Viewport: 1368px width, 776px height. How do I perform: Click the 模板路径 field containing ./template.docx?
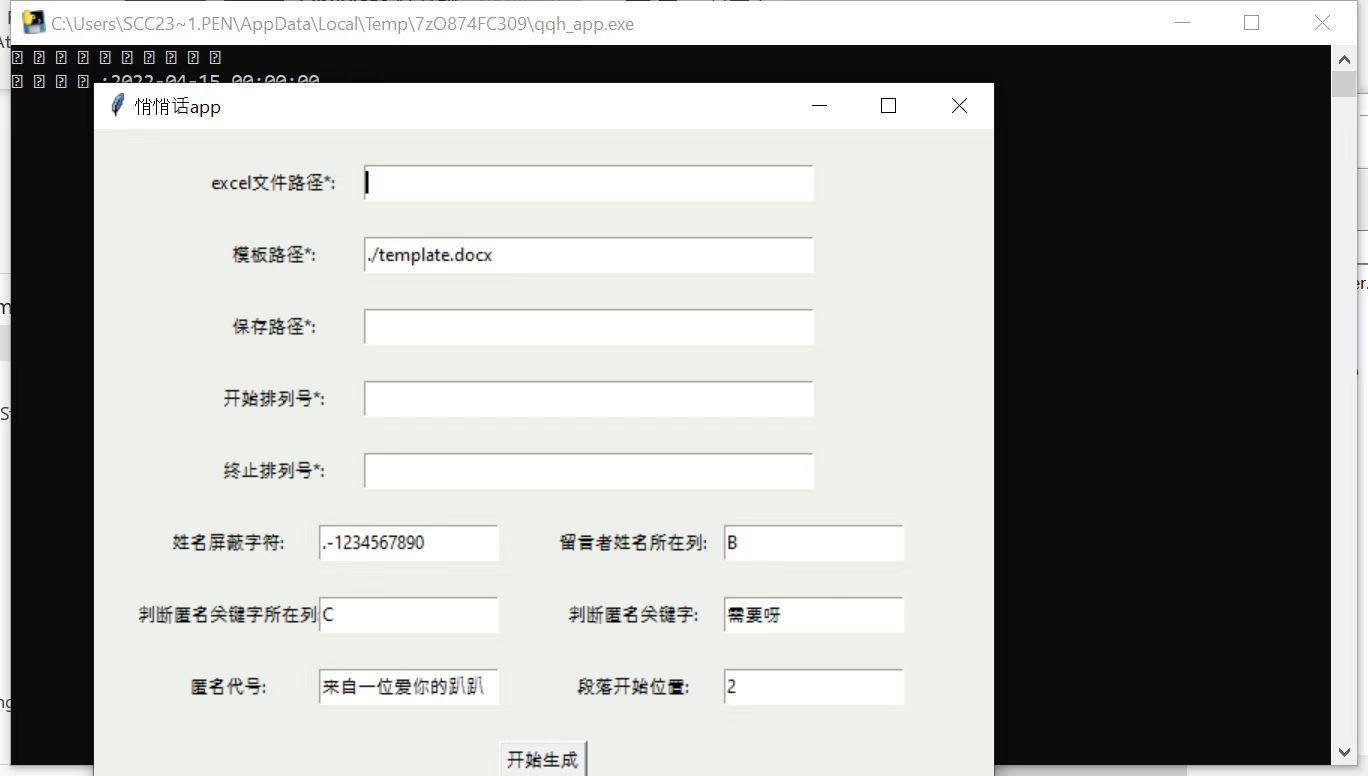pyautogui.click(x=588, y=255)
